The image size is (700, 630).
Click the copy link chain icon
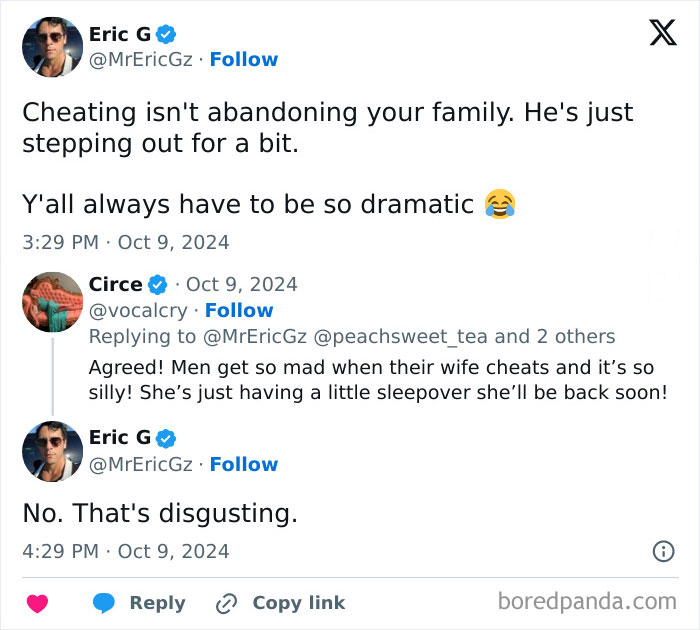tap(225, 603)
